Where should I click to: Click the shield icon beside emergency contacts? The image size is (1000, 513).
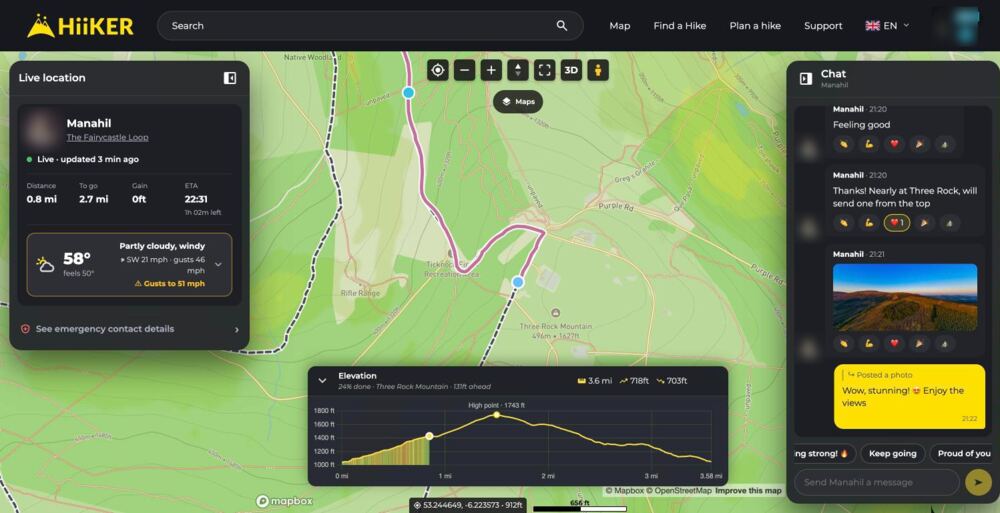coord(26,329)
